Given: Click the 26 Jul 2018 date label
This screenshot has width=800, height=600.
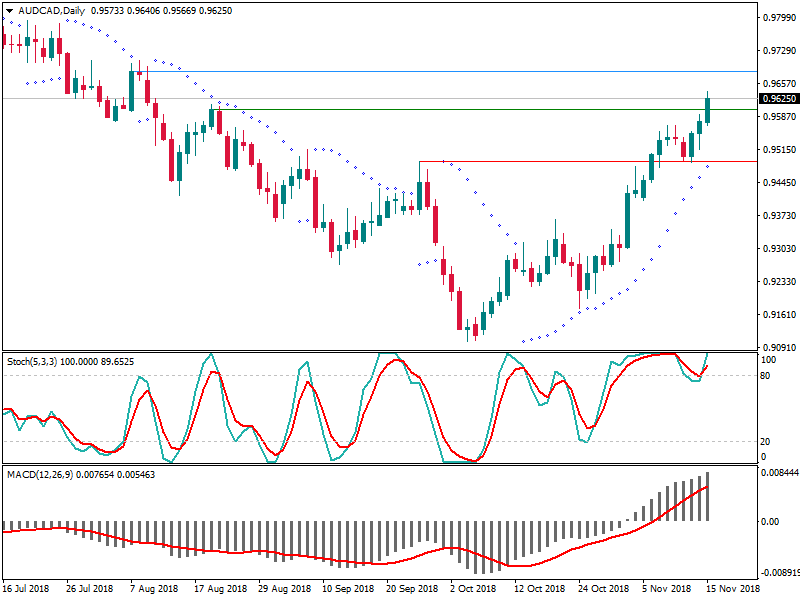Looking at the screenshot, I should point(90,588).
